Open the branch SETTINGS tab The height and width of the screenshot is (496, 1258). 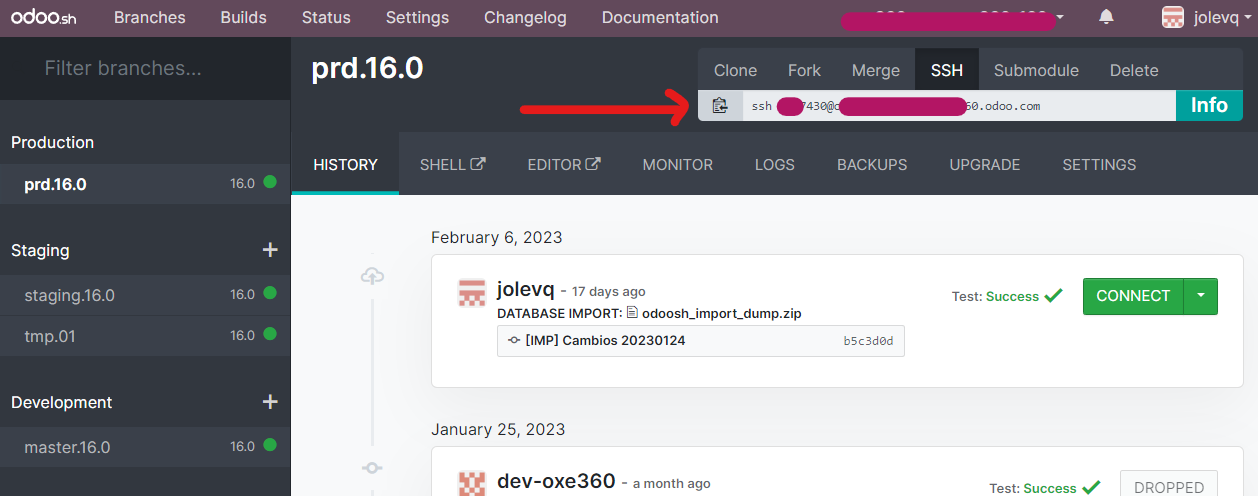click(1099, 164)
